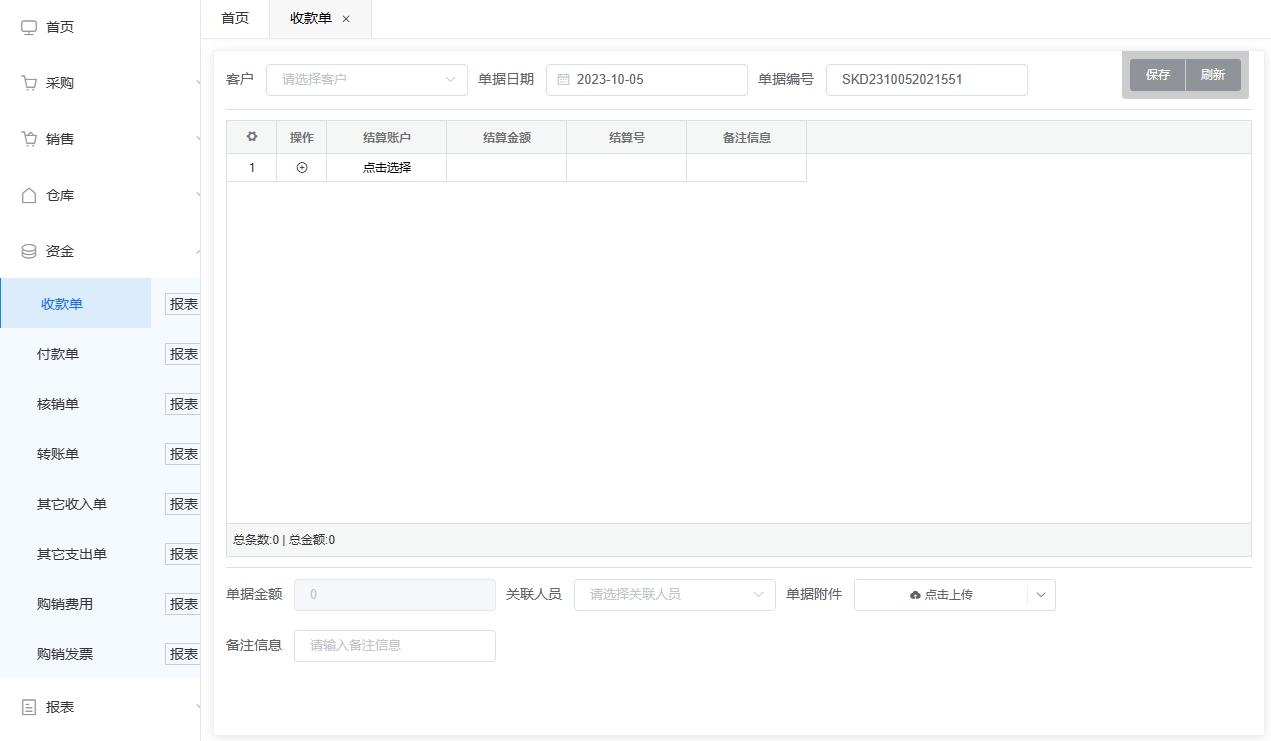The height and width of the screenshot is (741, 1271).
Task: Open the attachment list dropdown arrow
Action: click(1041, 595)
